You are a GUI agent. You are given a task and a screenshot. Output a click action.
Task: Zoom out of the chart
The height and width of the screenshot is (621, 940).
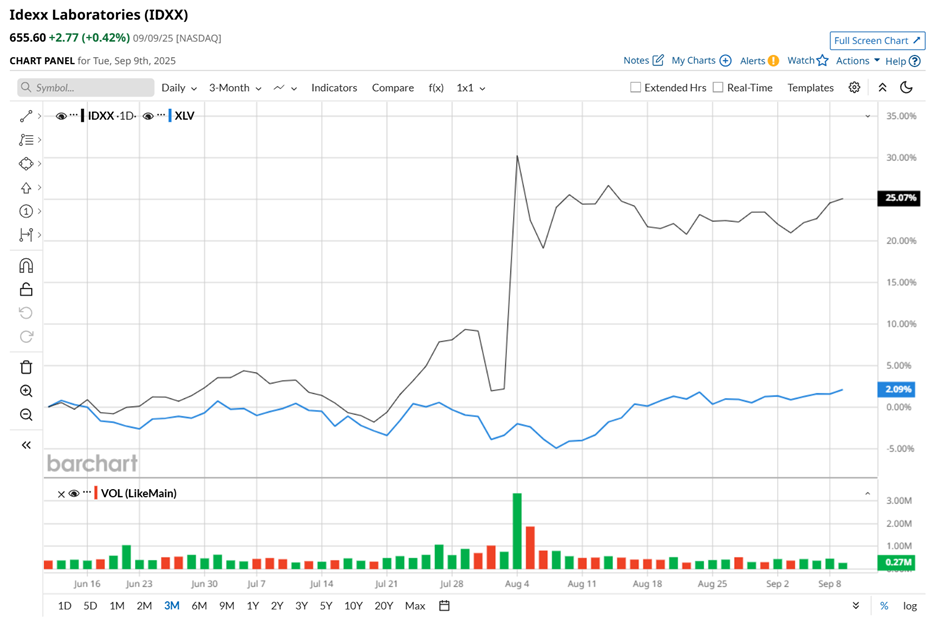[x=26, y=415]
